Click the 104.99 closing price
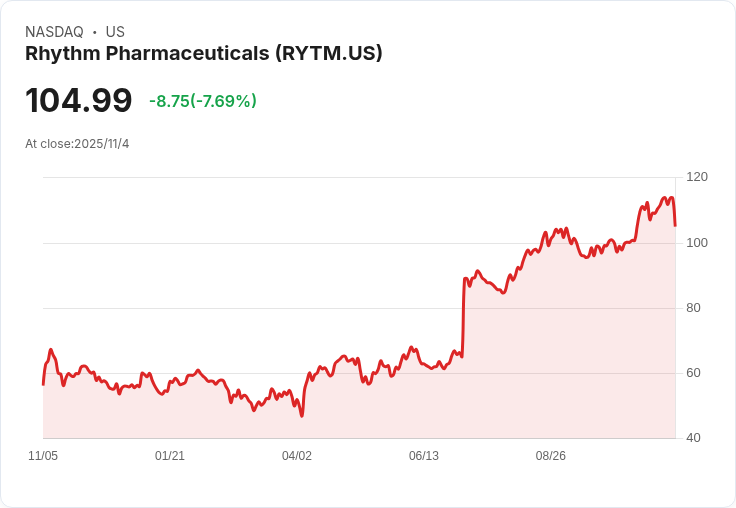Screen dimensions: 736x508 [x=79, y=101]
